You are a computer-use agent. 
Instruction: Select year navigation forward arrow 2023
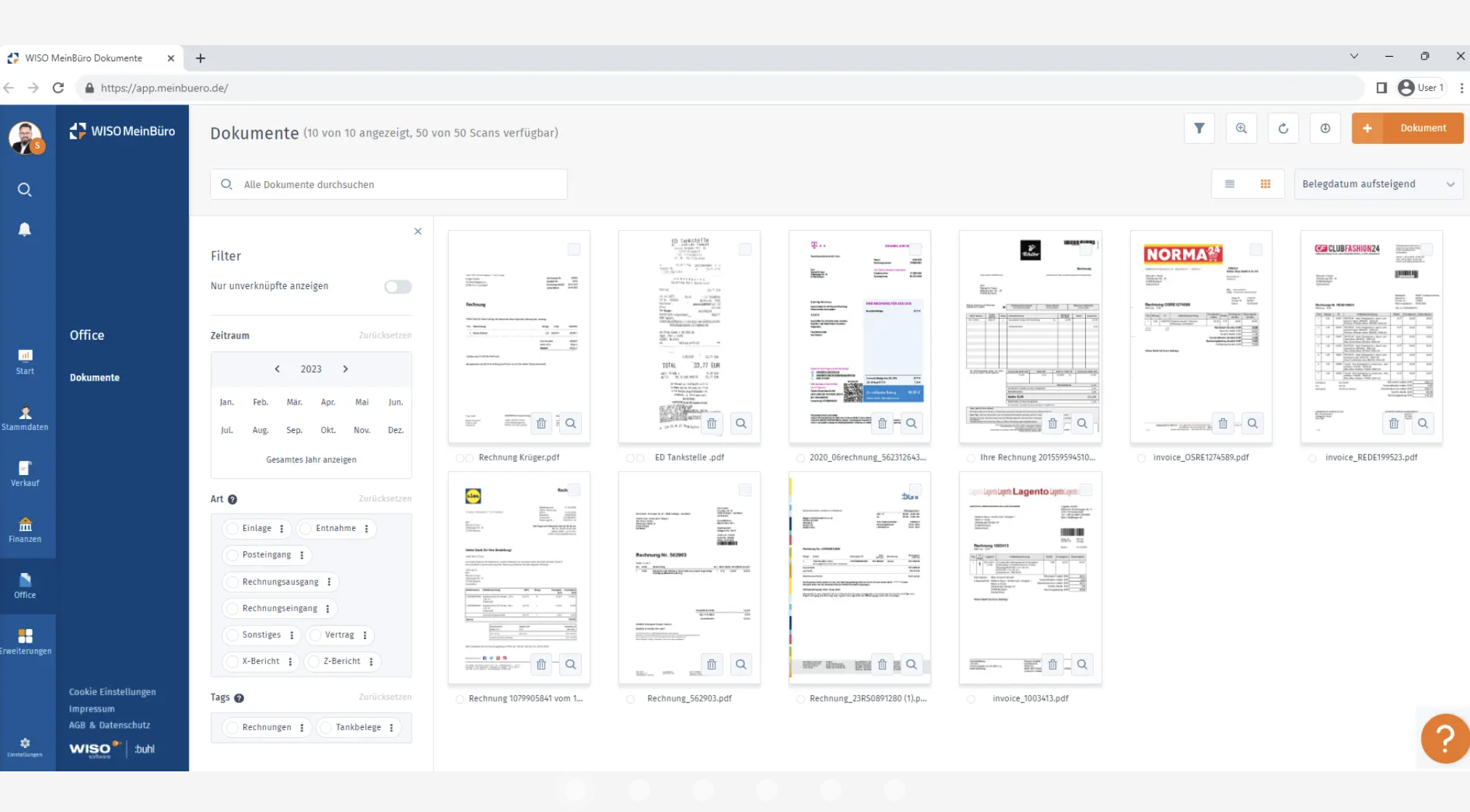(345, 369)
